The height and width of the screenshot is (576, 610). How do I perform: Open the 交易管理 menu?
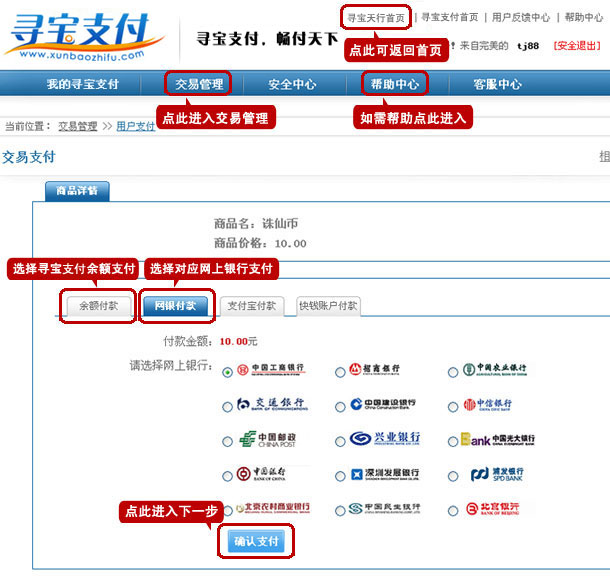pyautogui.click(x=198, y=84)
